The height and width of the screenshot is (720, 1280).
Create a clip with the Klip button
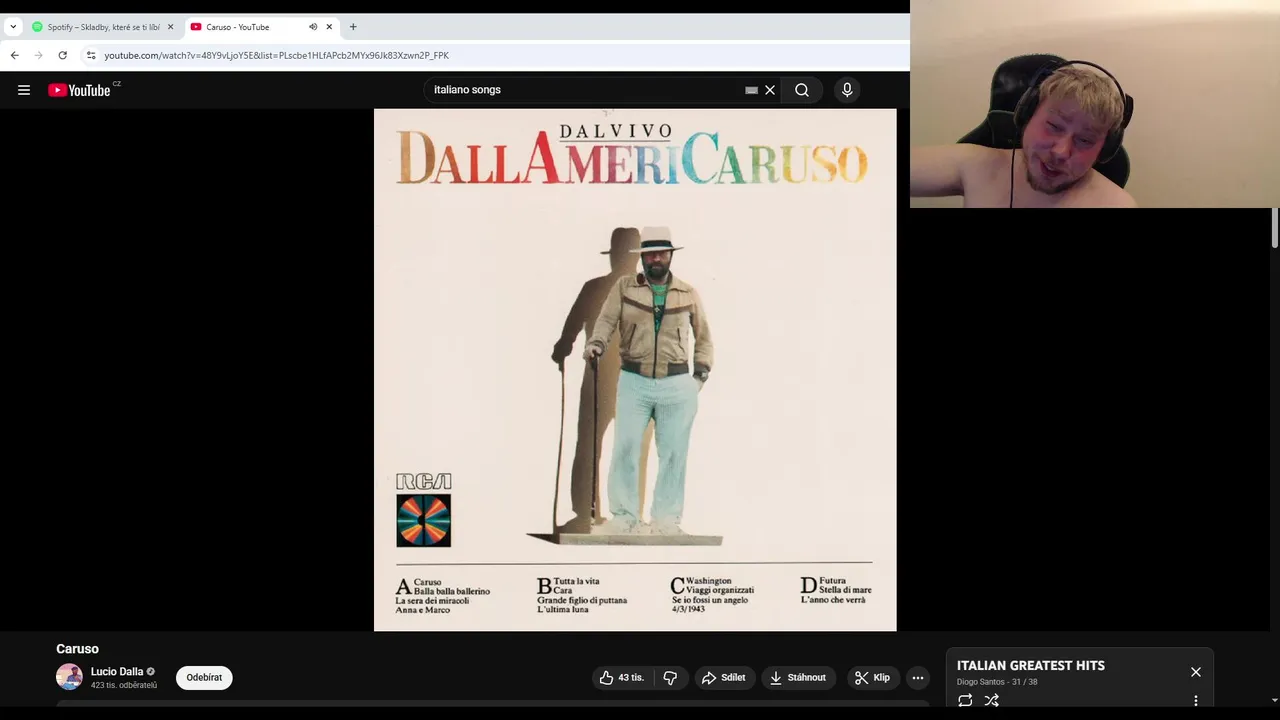coord(872,678)
